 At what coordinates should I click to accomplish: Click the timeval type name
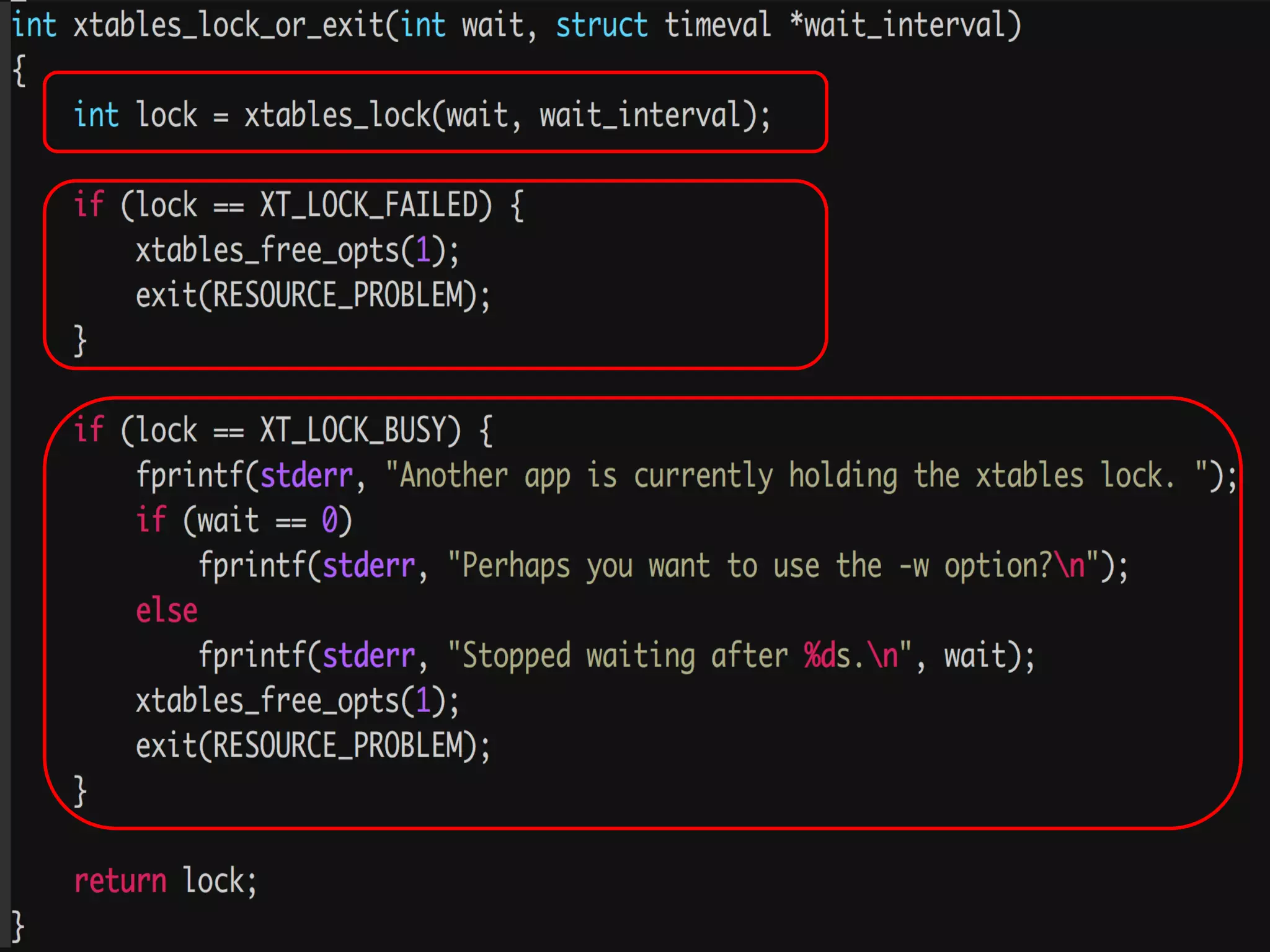coord(717,26)
